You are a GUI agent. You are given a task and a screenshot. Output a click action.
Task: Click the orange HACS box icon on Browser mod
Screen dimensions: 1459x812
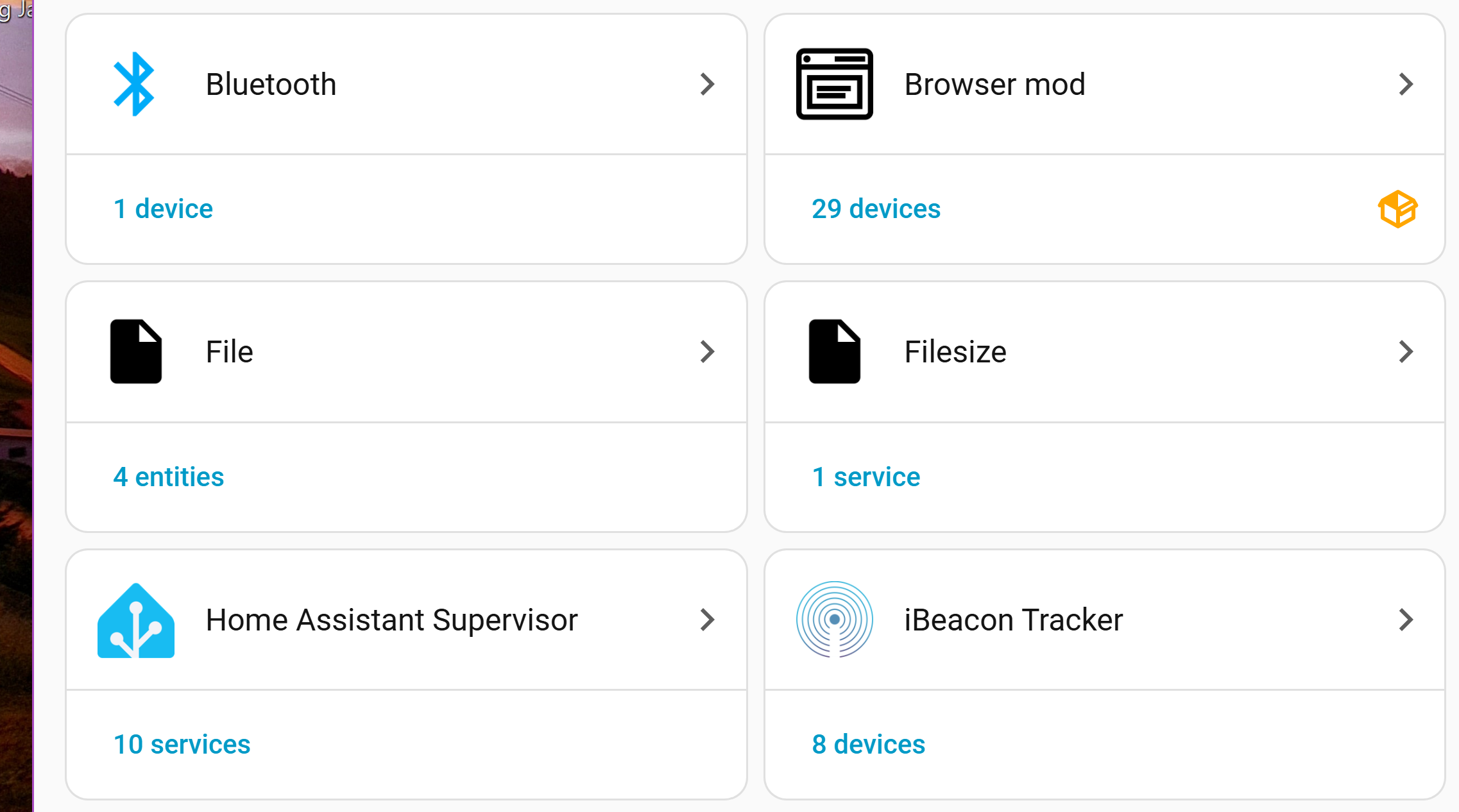(1398, 208)
